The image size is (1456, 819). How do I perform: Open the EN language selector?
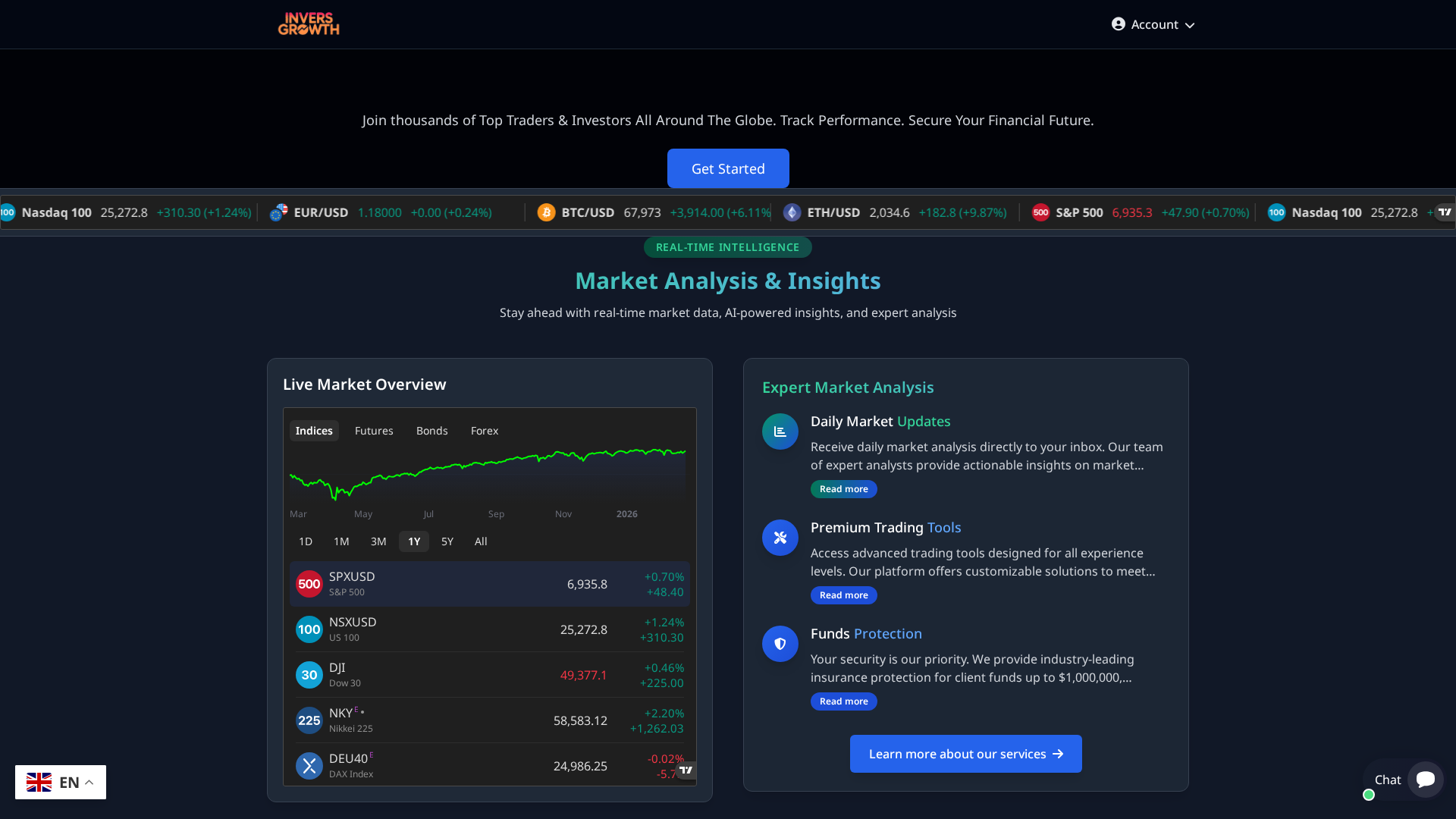[60, 782]
